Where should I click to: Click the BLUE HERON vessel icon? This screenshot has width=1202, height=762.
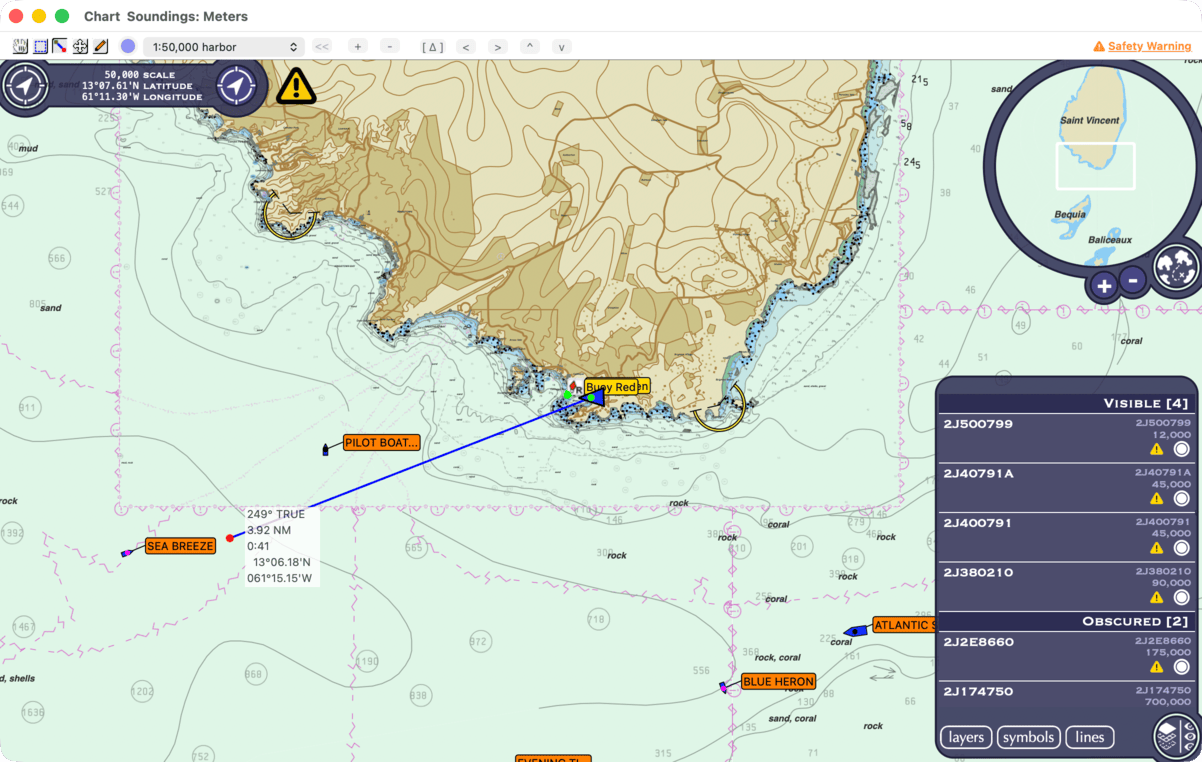point(723,687)
